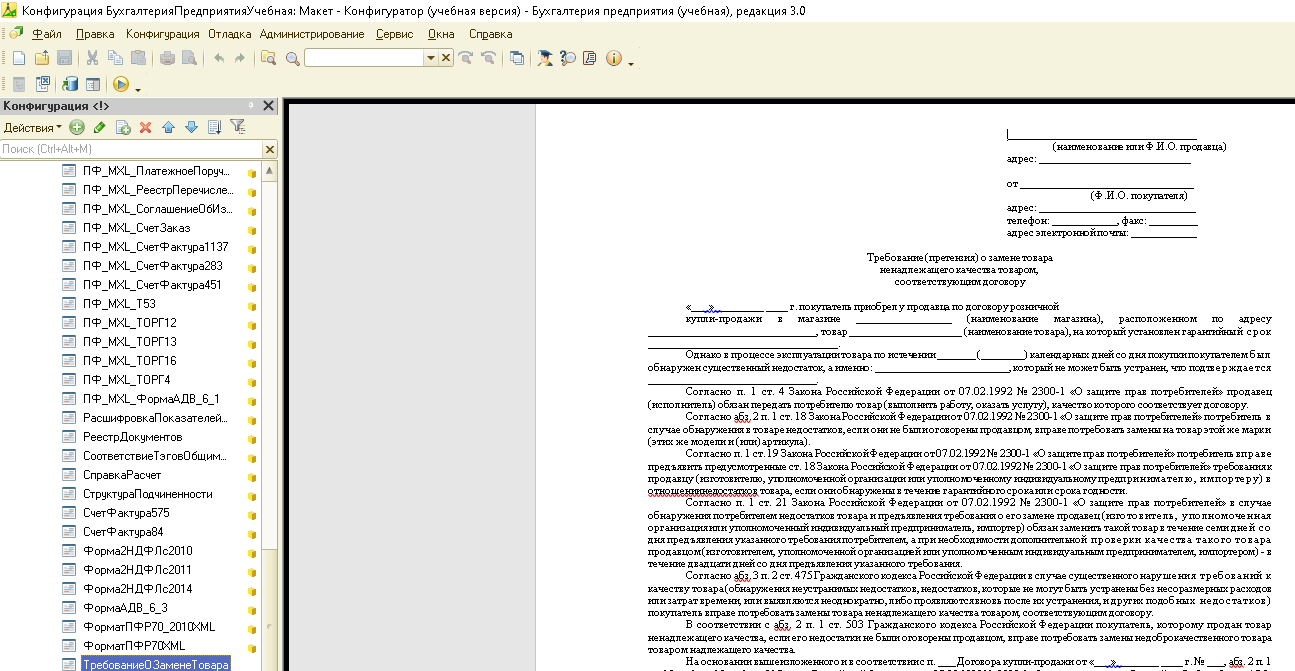Close the Configuration panel

(268, 106)
